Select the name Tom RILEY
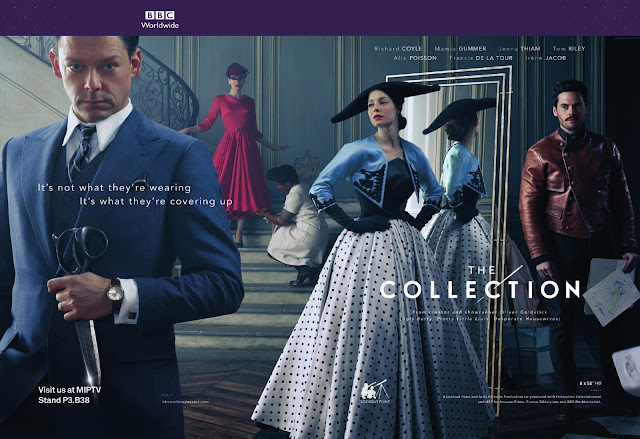This screenshot has width=640, height=439. [x=569, y=49]
